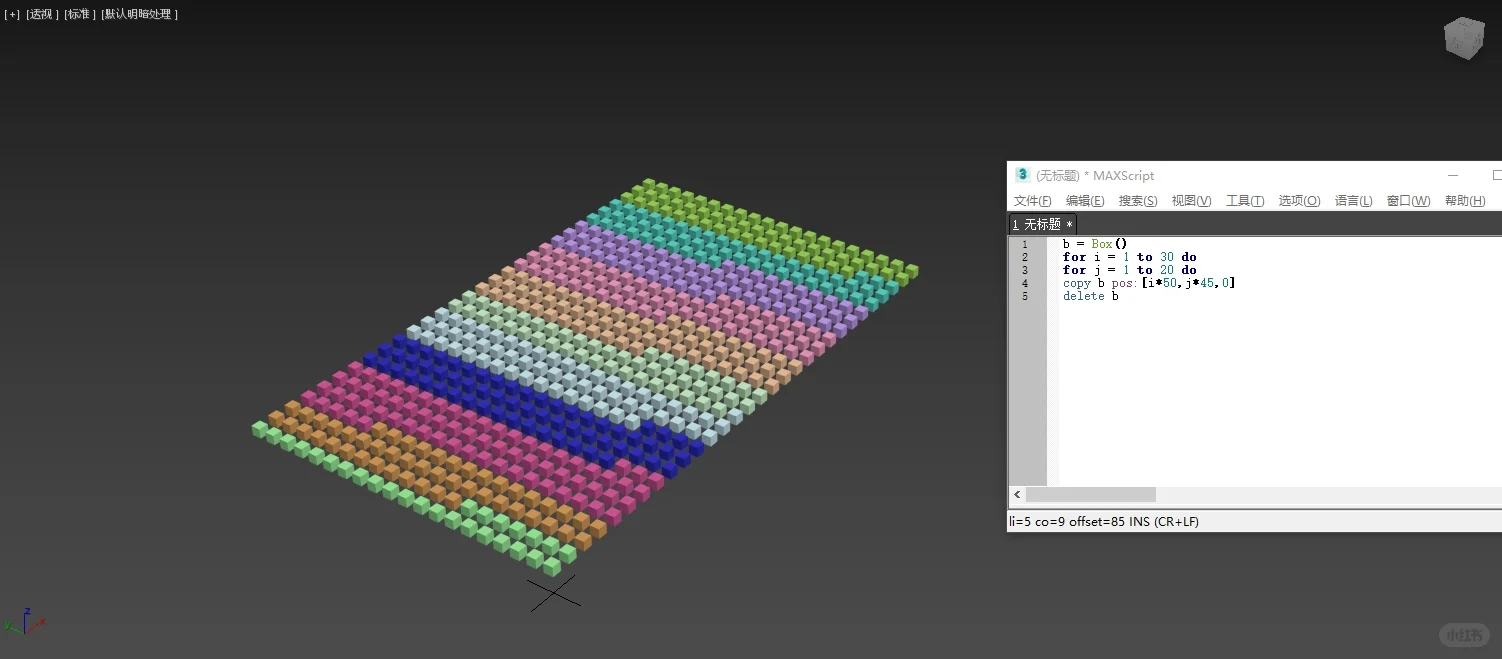Open the 搜索(S) search menu
The width and height of the screenshot is (1502, 659).
click(x=1137, y=200)
